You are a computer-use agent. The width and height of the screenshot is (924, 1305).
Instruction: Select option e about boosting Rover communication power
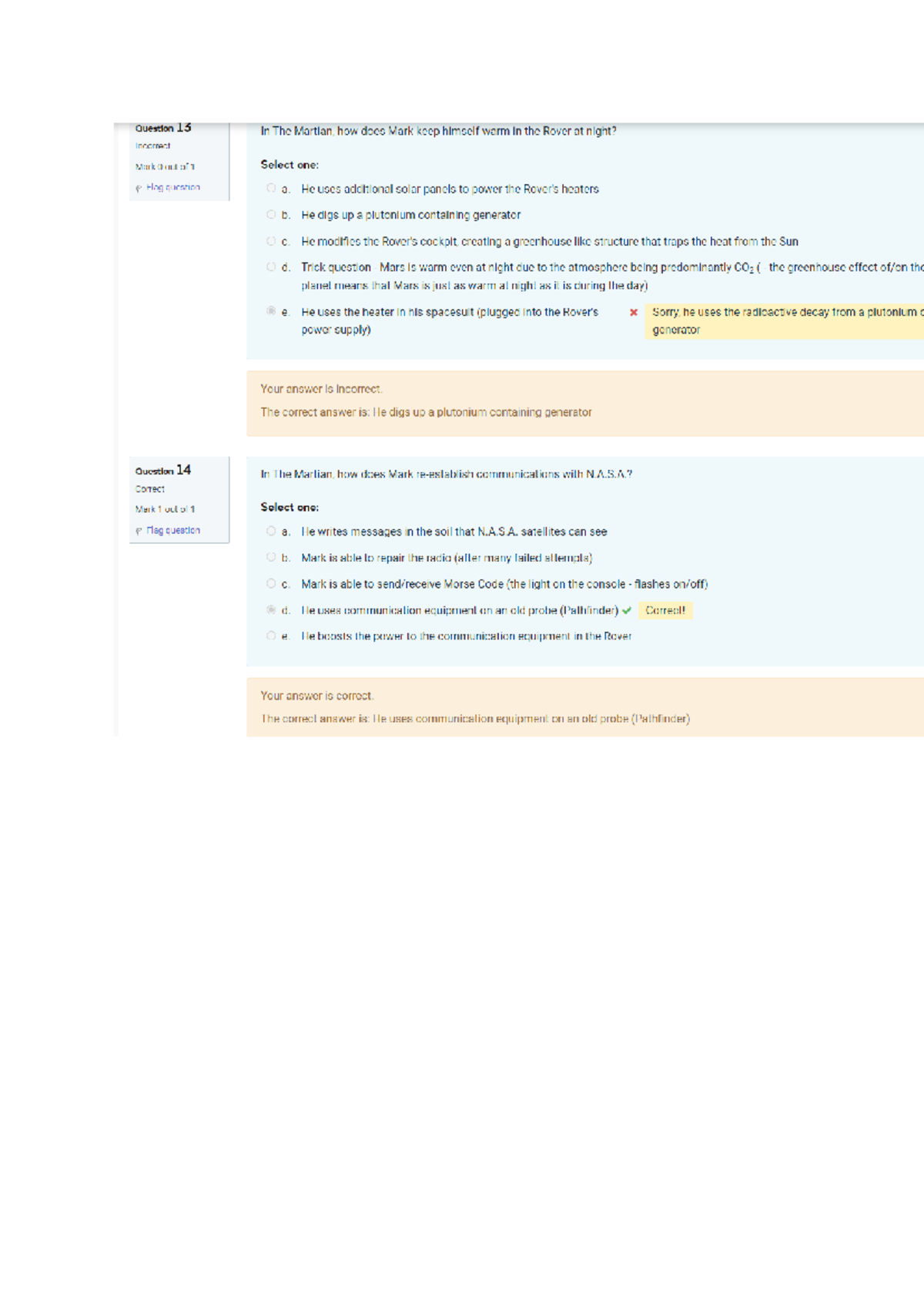coord(271,636)
